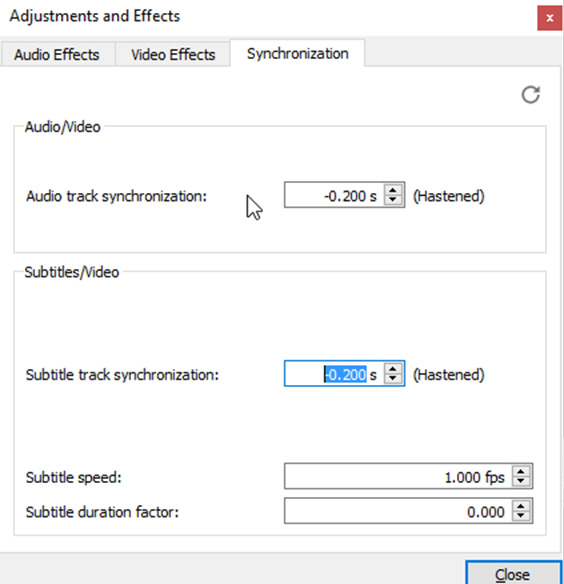The image size is (564, 584).
Task: Decrease subtitle duration factor
Action: tap(521, 516)
